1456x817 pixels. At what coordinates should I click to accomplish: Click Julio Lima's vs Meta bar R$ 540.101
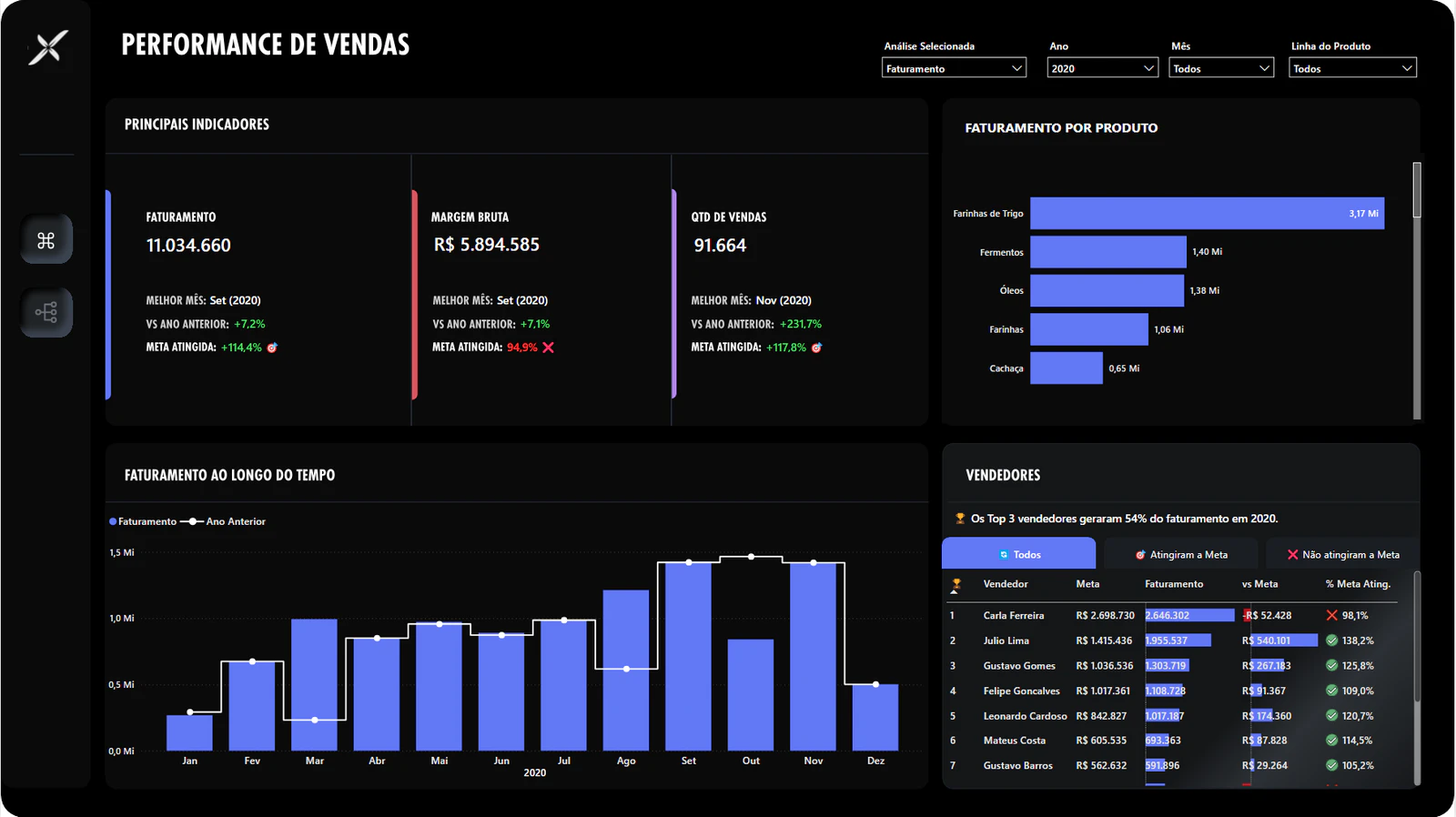coord(1283,640)
